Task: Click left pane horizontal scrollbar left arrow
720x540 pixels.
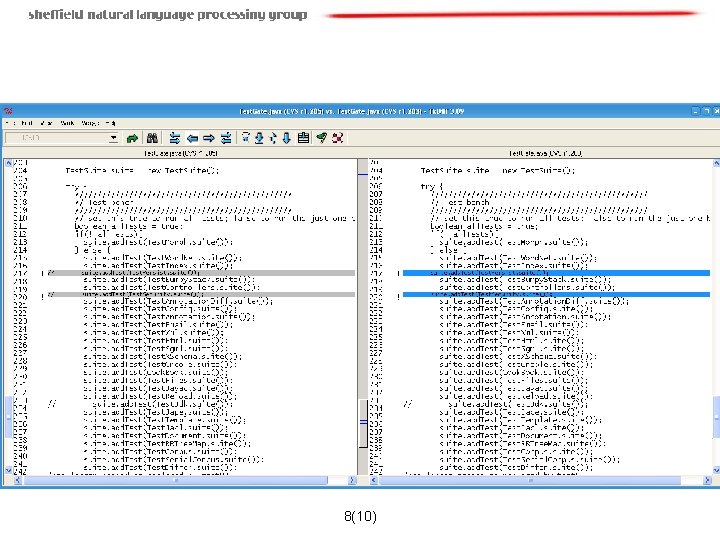Action: point(18,480)
